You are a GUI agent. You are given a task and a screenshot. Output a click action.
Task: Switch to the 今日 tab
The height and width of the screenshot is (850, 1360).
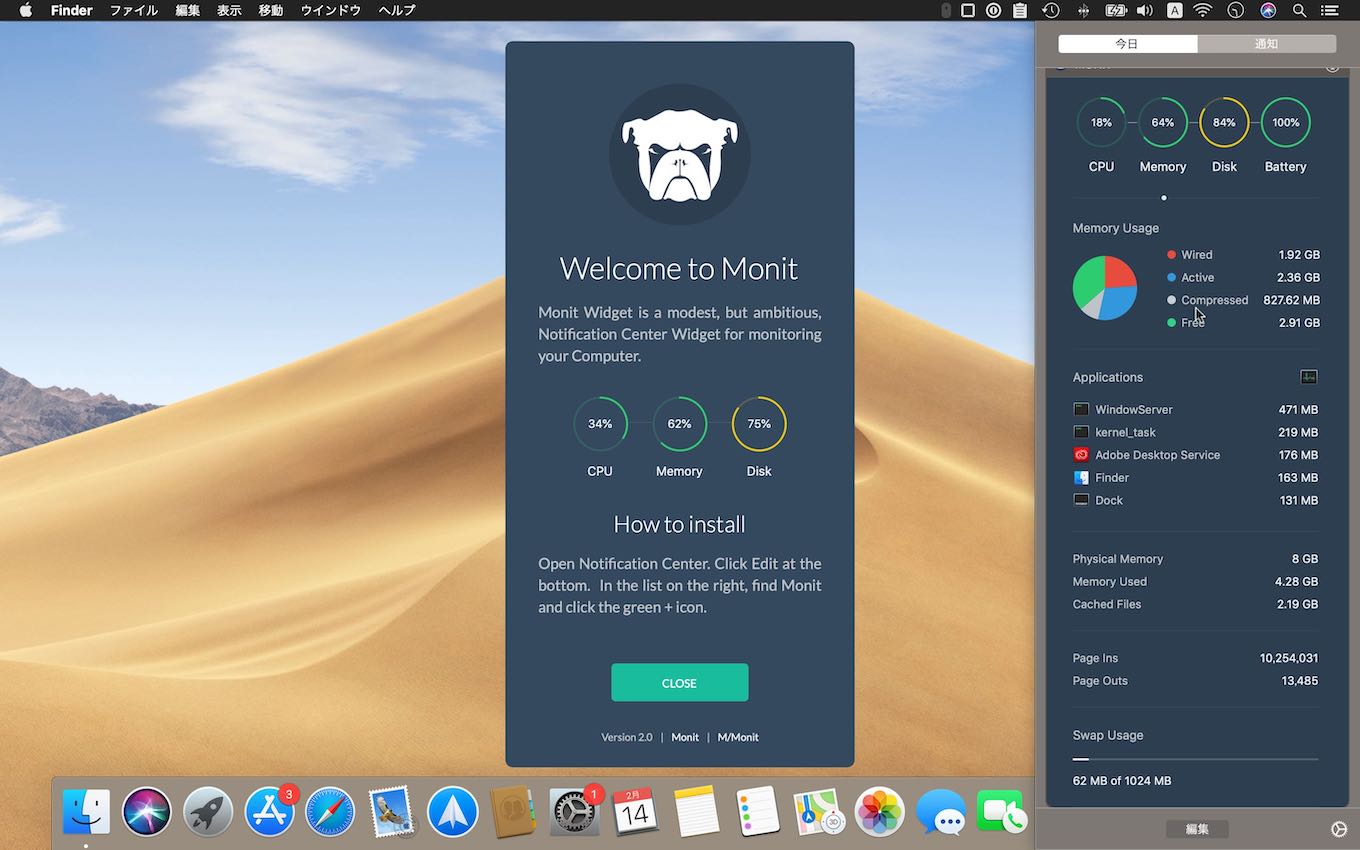(1128, 44)
